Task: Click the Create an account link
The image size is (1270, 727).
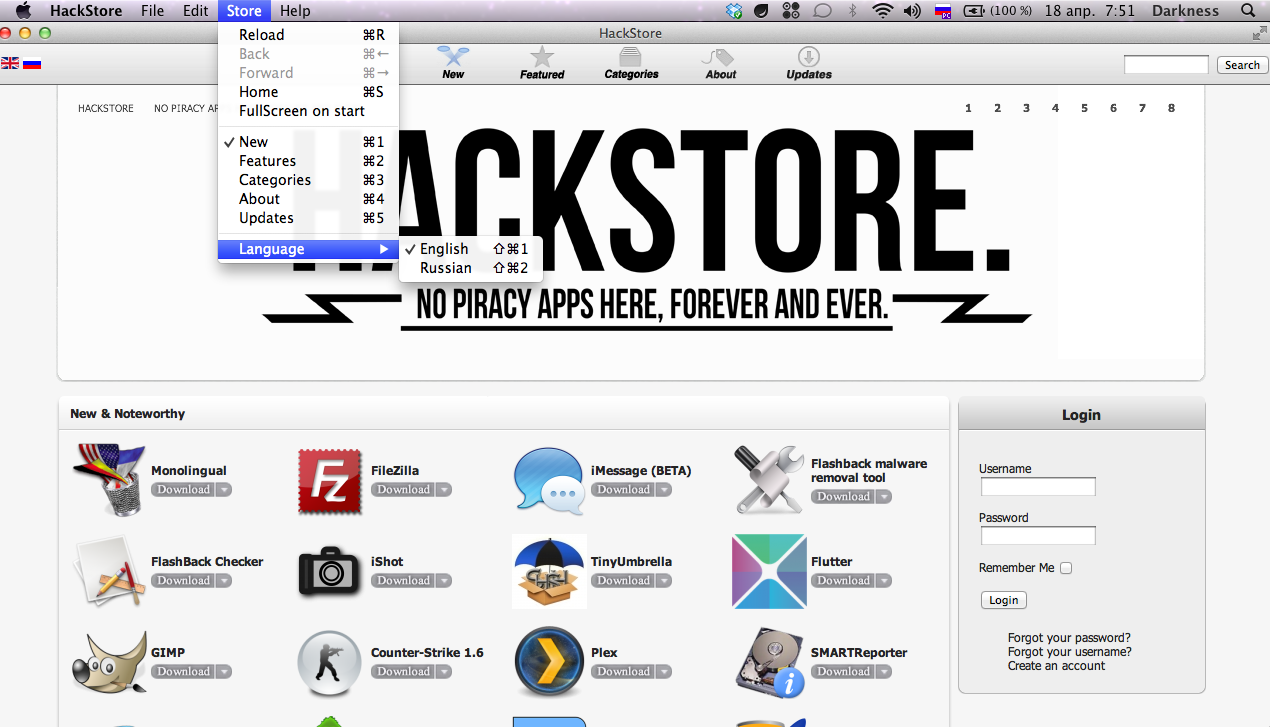Action: tap(1055, 665)
